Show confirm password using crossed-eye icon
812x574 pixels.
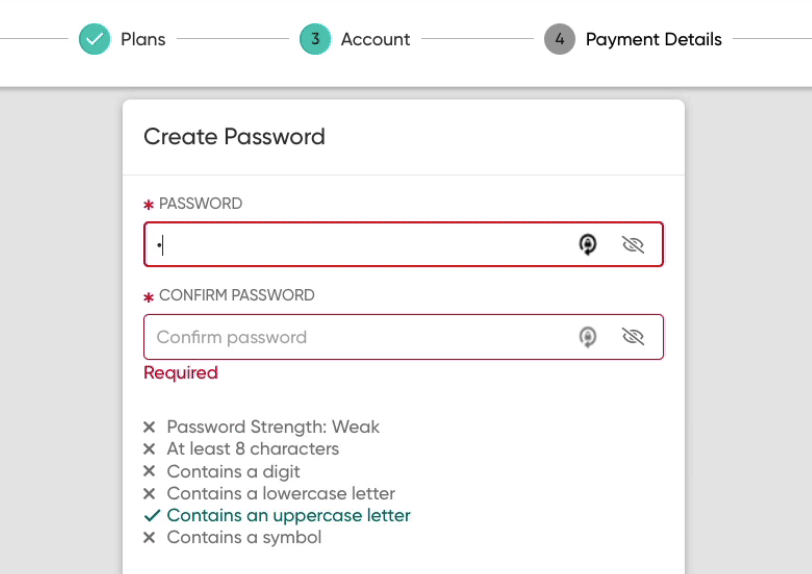pyautogui.click(x=632, y=337)
